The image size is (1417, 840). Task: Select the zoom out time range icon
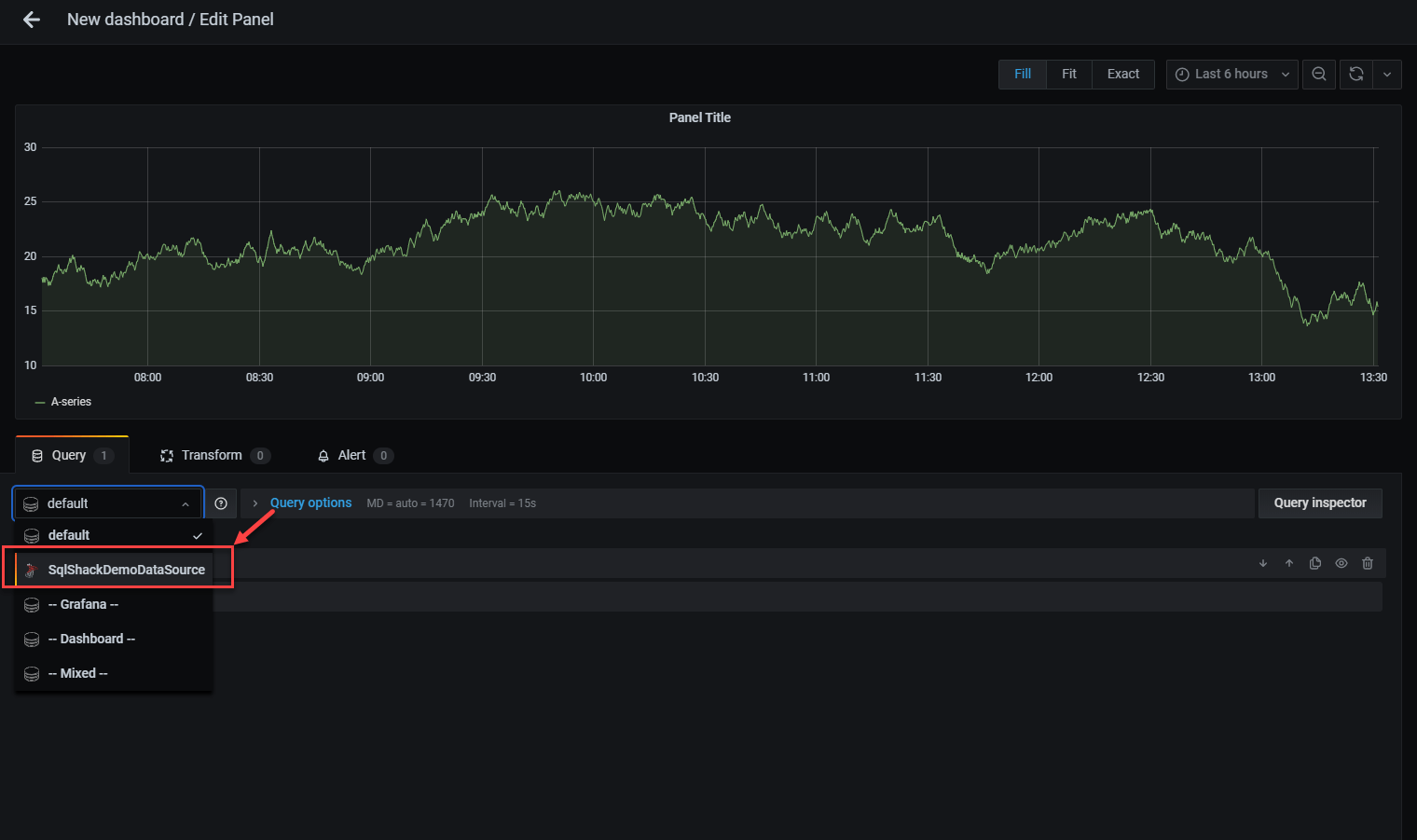(1319, 74)
